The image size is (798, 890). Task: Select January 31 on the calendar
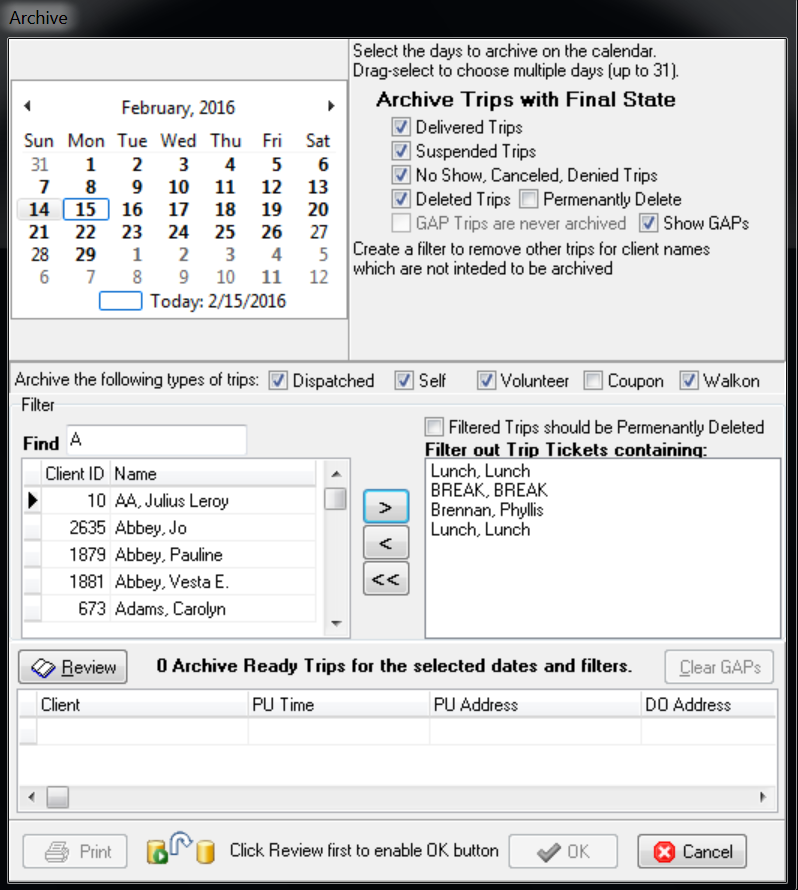click(x=39, y=165)
